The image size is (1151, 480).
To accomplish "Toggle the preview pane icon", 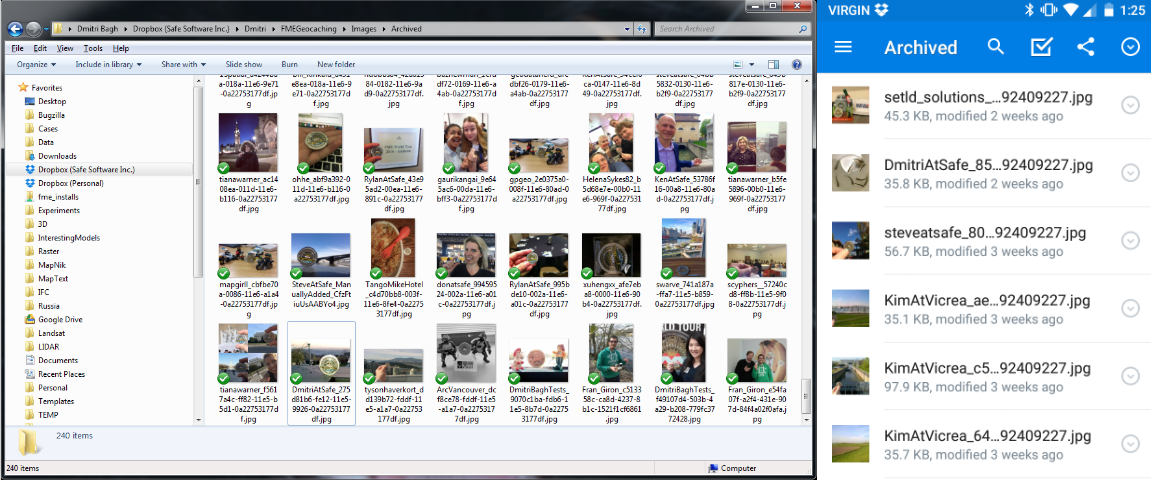I will pyautogui.click(x=774, y=65).
